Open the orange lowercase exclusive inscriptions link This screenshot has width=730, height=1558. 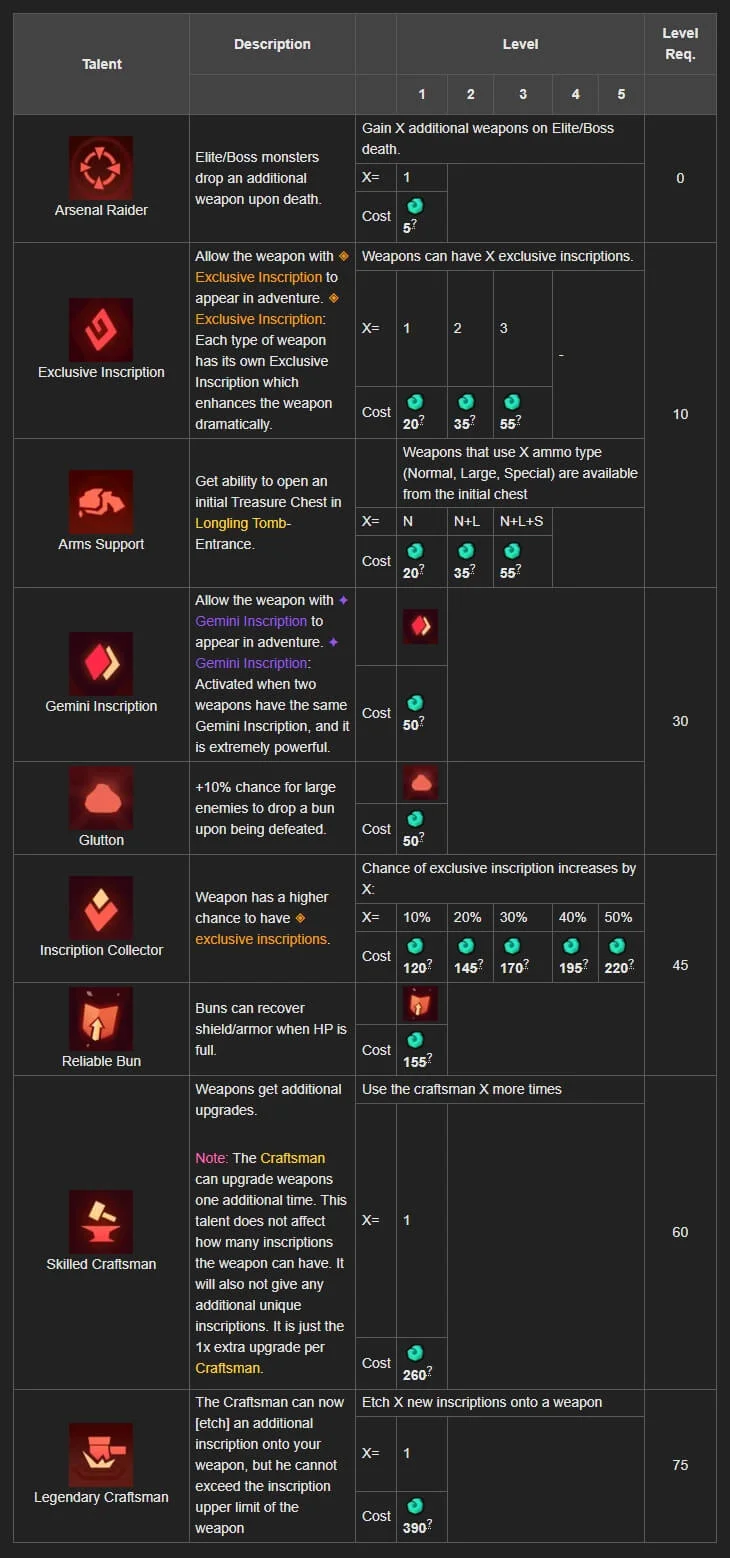click(261, 939)
